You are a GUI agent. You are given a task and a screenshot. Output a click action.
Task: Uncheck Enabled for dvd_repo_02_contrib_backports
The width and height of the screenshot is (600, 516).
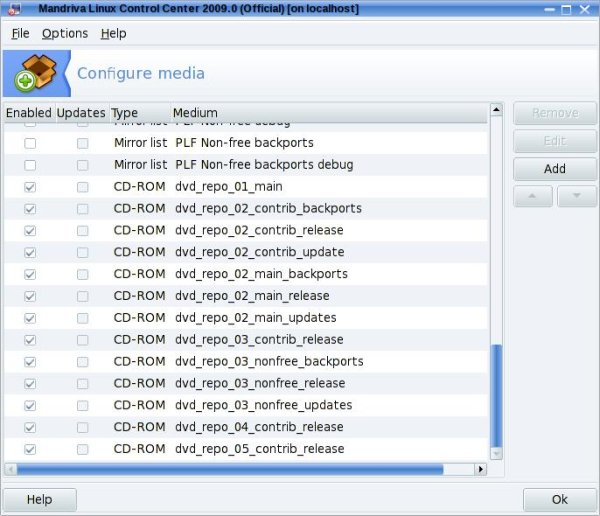click(x=30, y=209)
